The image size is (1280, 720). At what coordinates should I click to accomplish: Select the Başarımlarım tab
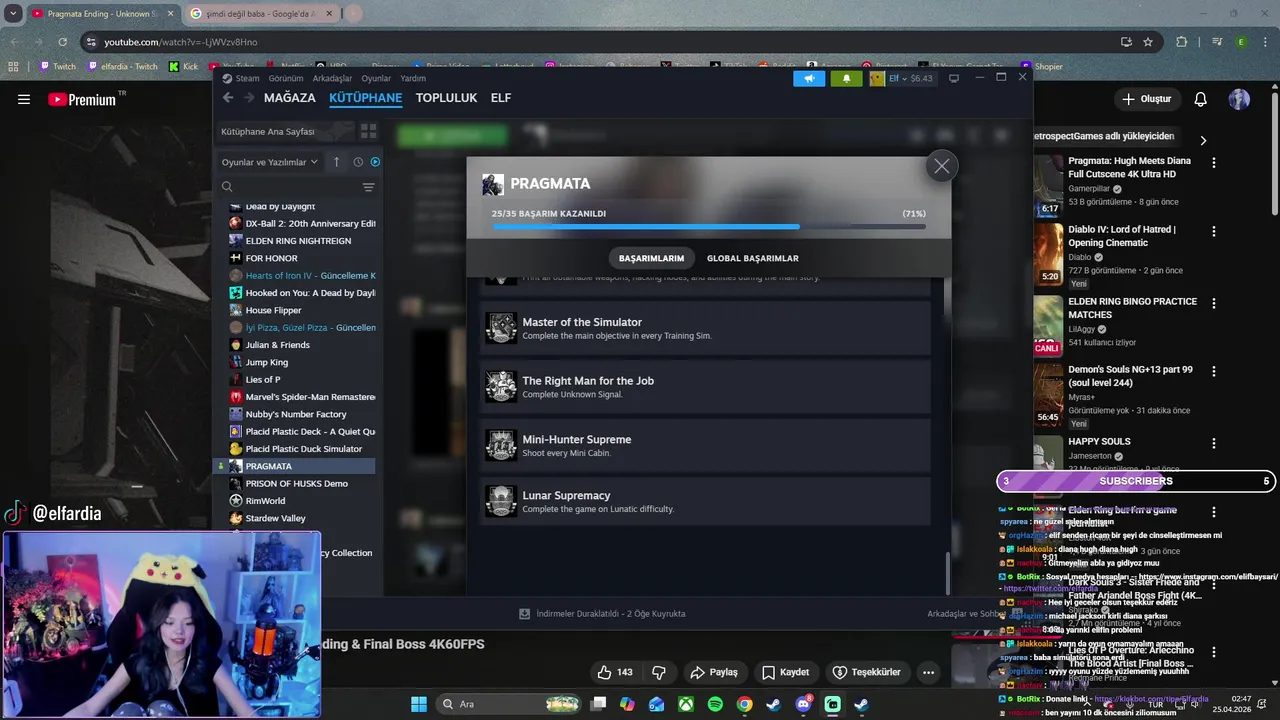point(651,258)
